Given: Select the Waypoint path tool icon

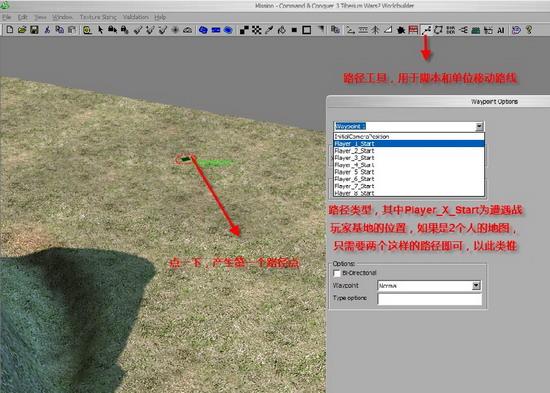Looking at the screenshot, I should click(426, 30).
